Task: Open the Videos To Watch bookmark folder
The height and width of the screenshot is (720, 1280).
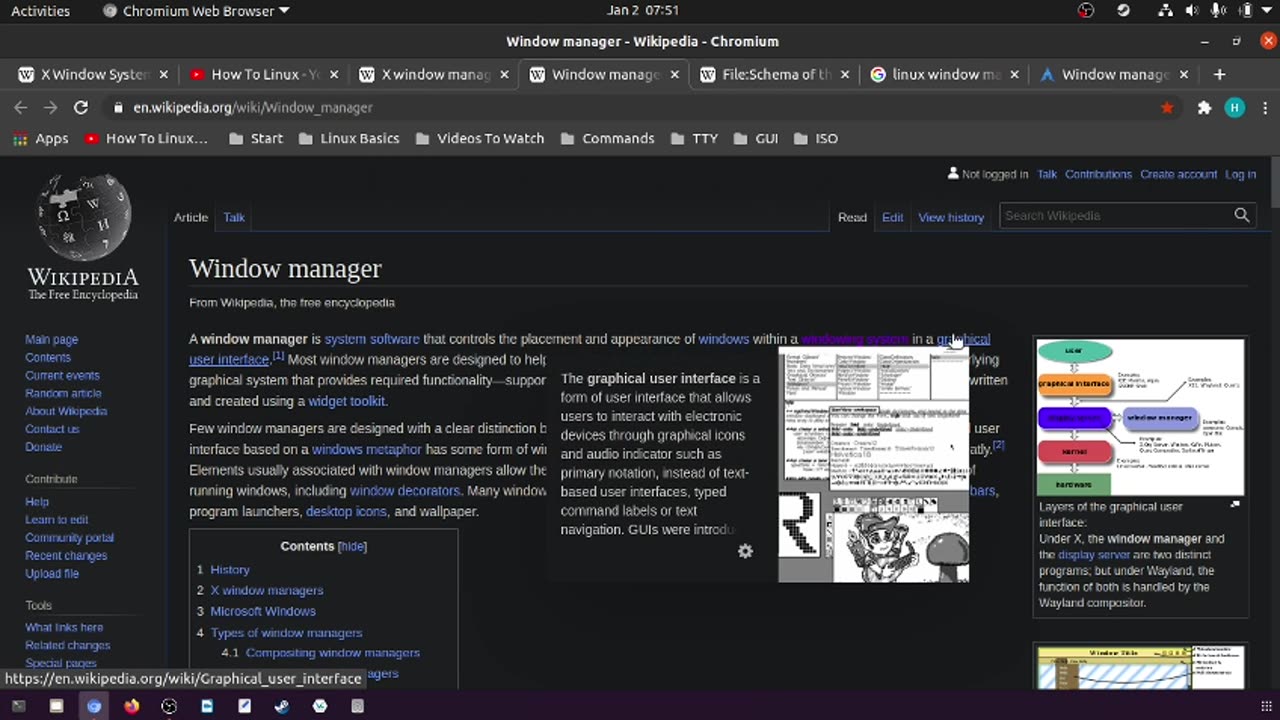Action: click(x=479, y=139)
